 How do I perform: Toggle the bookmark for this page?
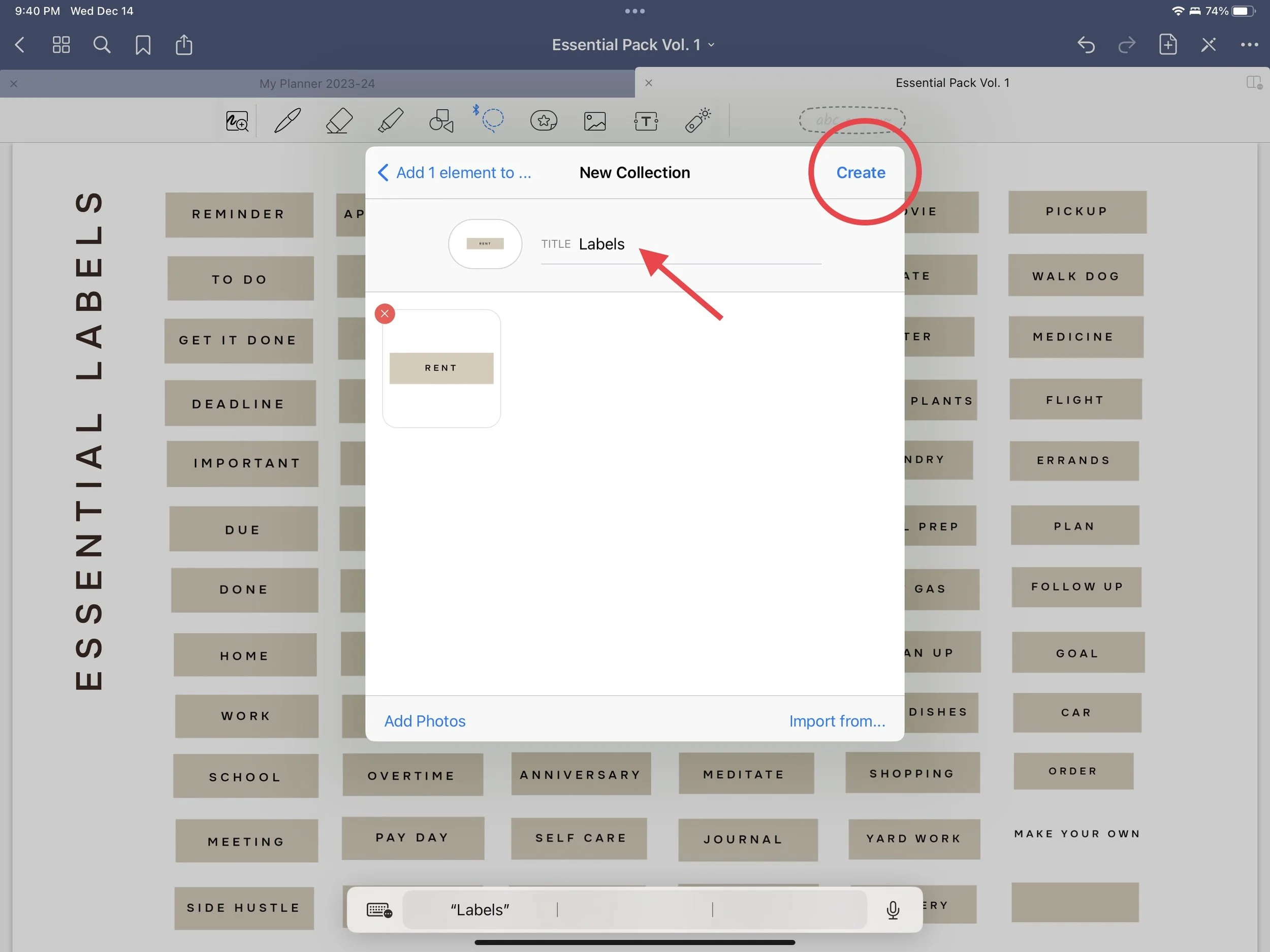coord(143,45)
